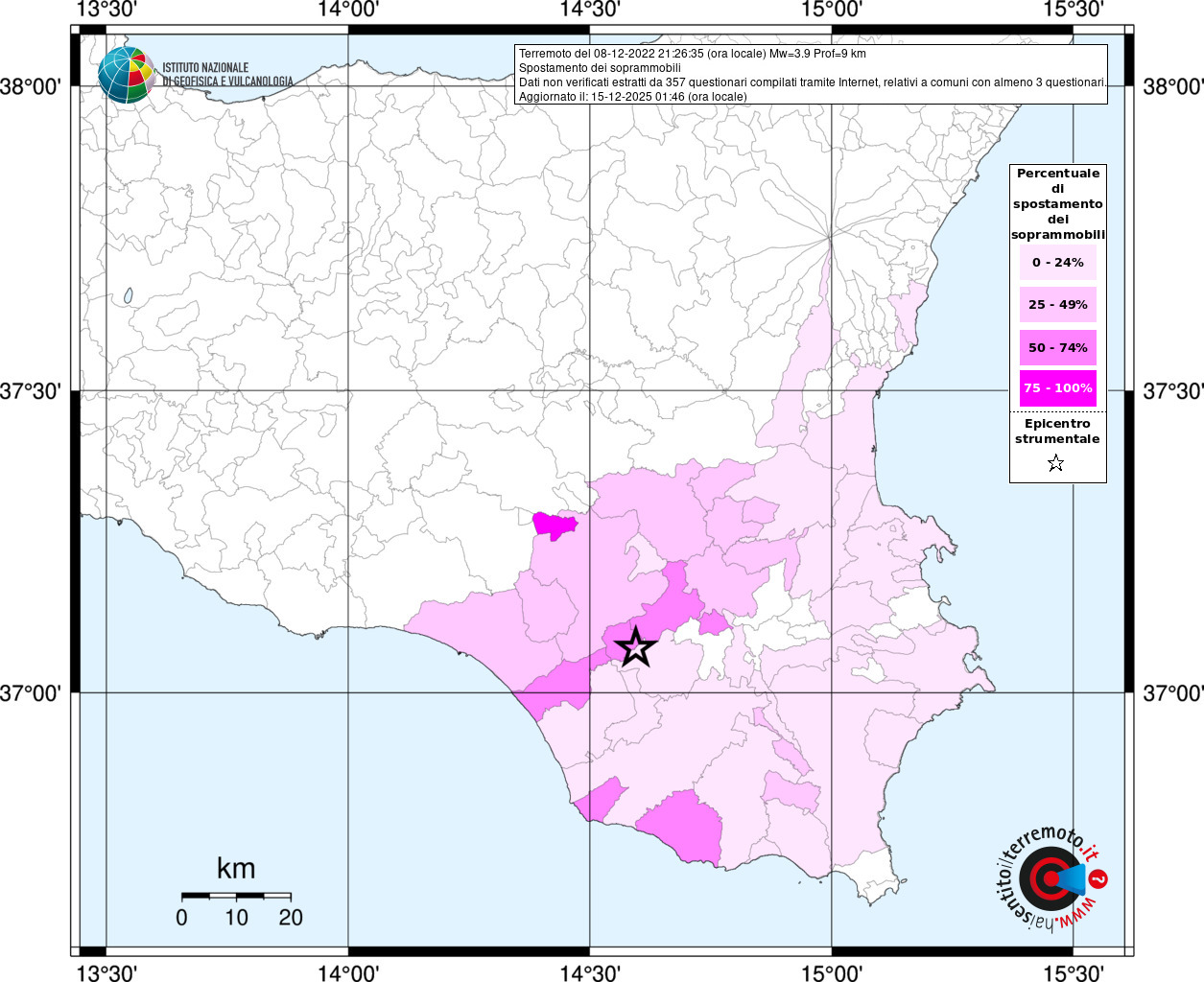This screenshot has width=1204, height=982.
Task: Click the 'Percentuale di spostamento' legend heading
Action: pos(1057,203)
